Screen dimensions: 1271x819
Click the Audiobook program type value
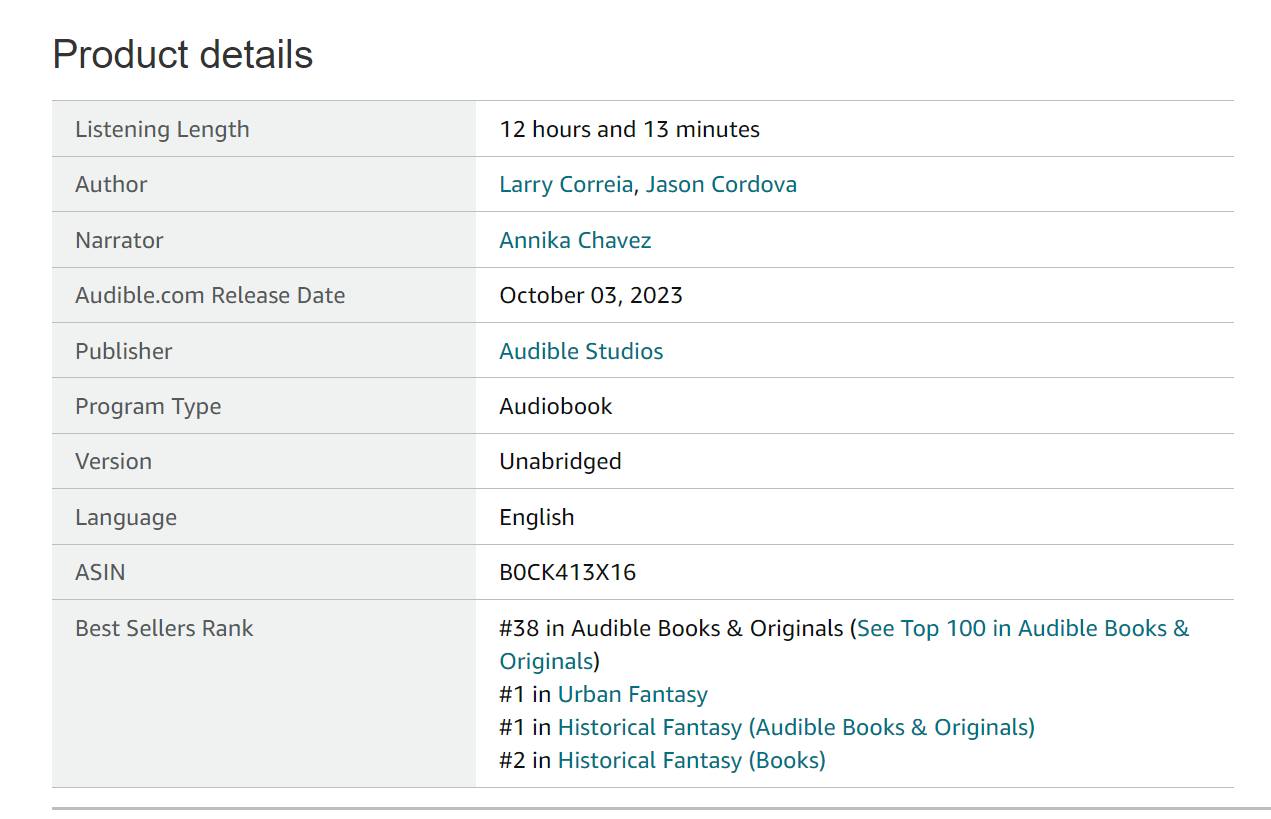(x=555, y=407)
